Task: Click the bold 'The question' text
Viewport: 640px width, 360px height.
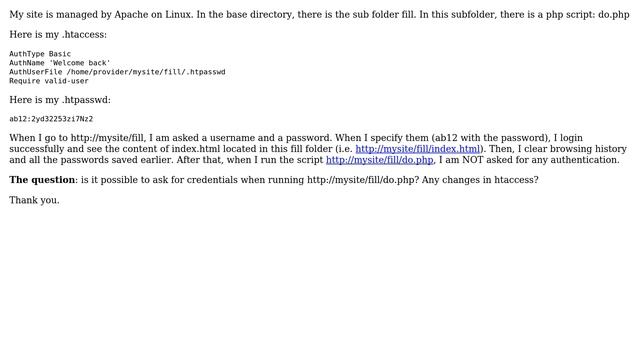Action: point(42,180)
